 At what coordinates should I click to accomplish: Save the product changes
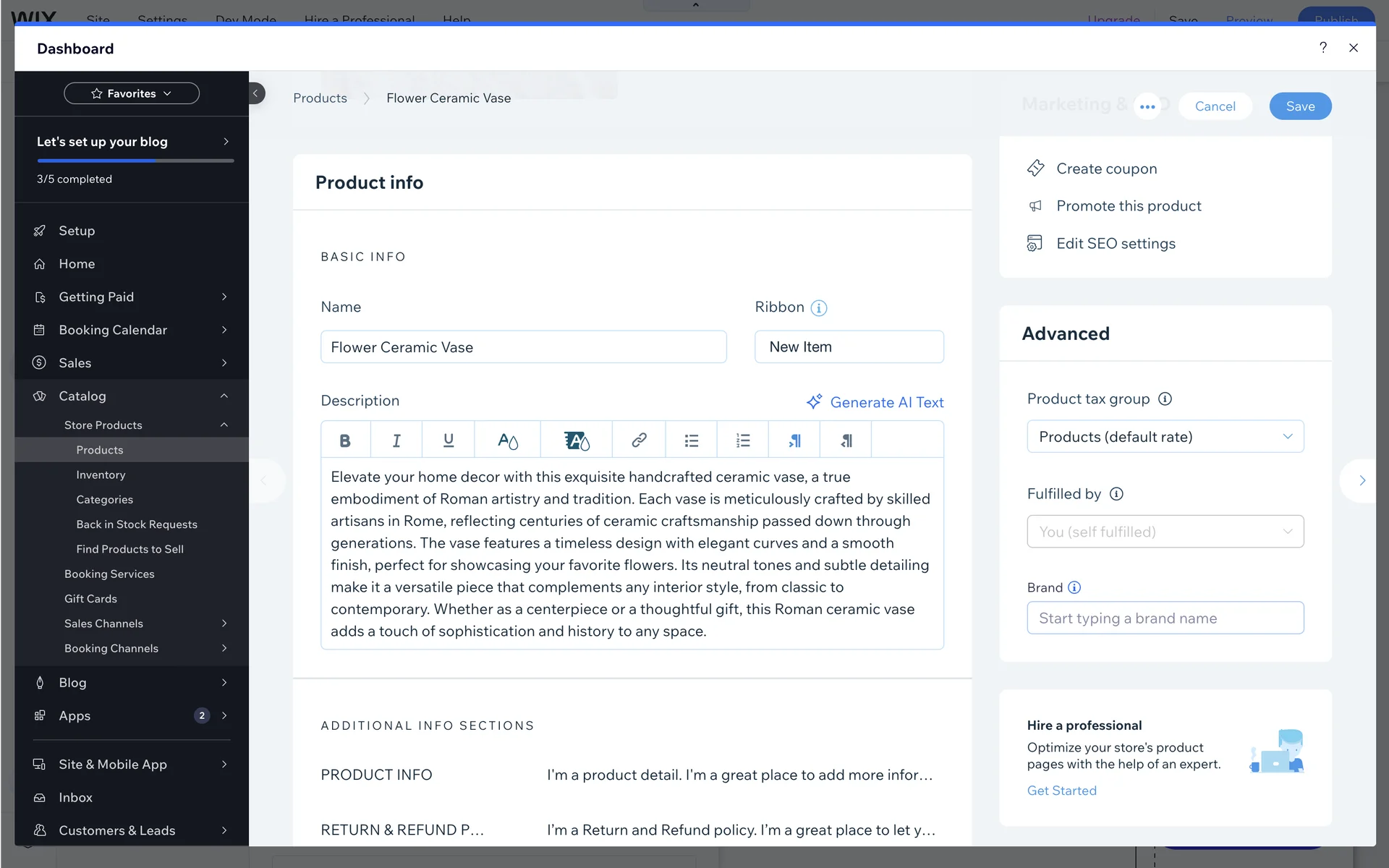tap(1300, 106)
